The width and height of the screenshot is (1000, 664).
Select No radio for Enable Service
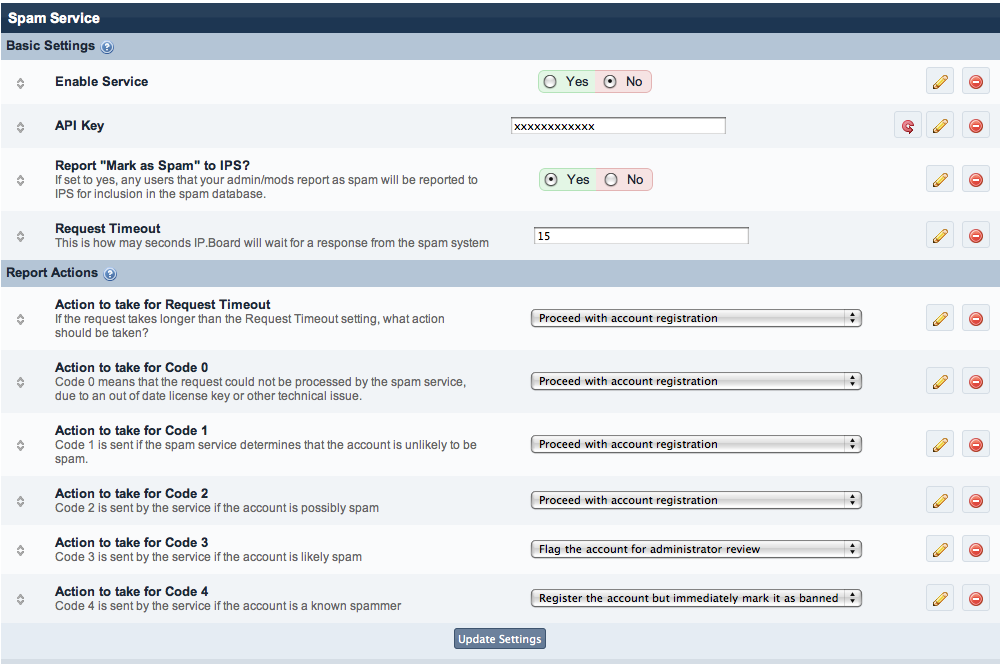(610, 82)
